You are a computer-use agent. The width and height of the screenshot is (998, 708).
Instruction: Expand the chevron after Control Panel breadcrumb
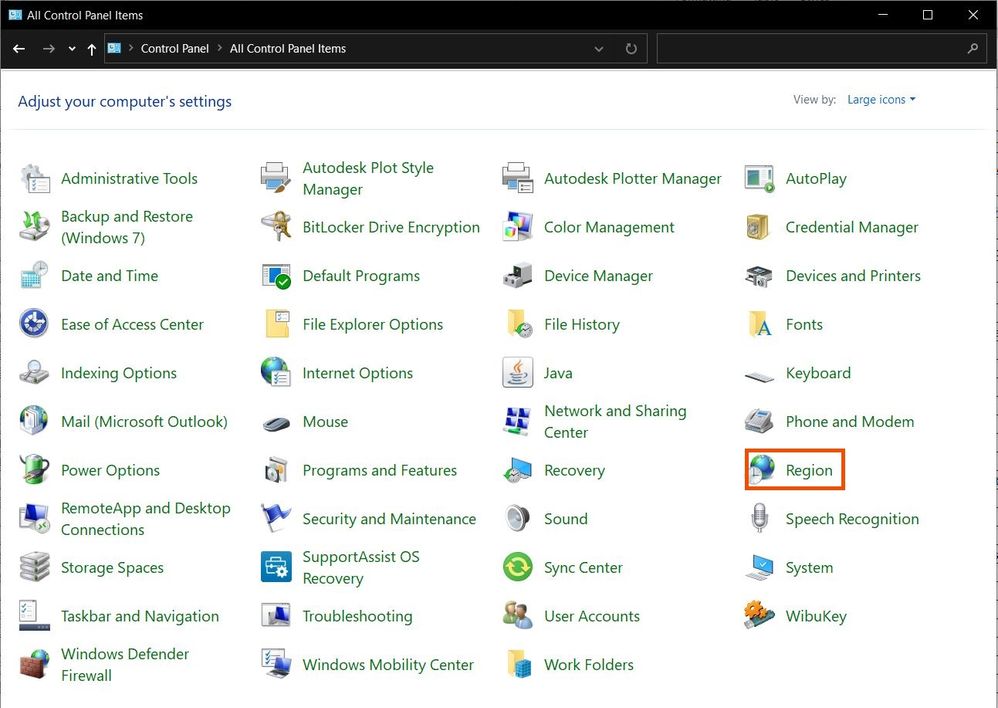(x=220, y=48)
